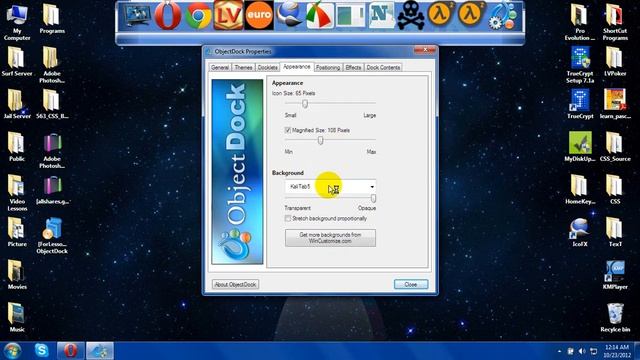Open My Computer on the desktop

tap(17, 22)
